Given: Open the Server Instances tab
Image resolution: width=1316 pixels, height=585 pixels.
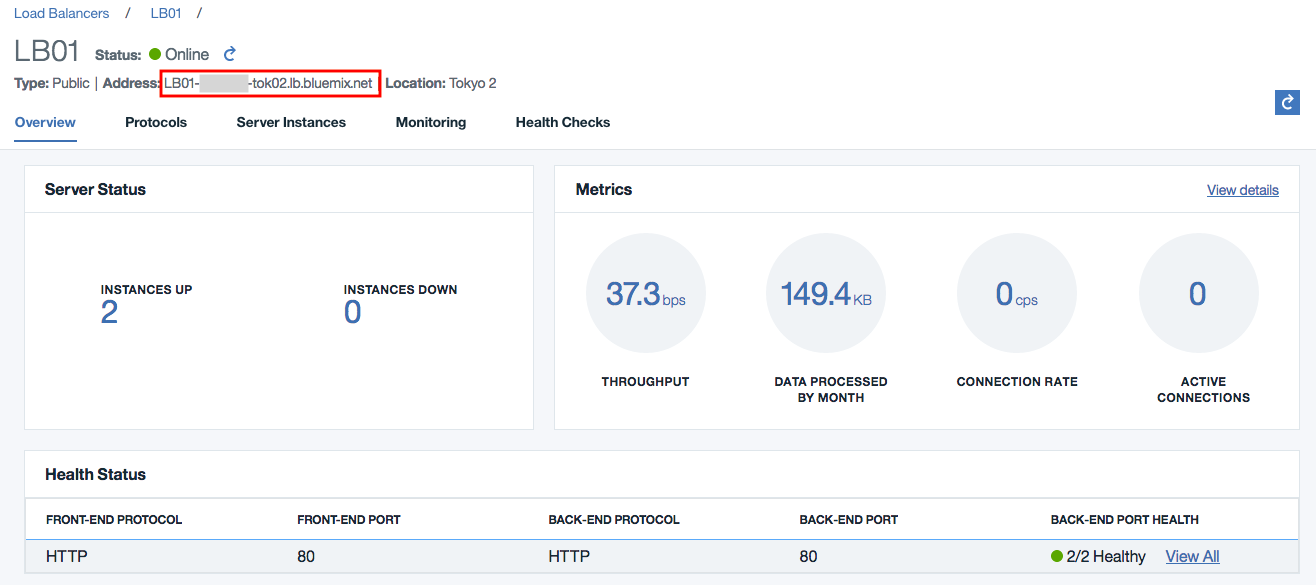Looking at the screenshot, I should pyautogui.click(x=290, y=122).
